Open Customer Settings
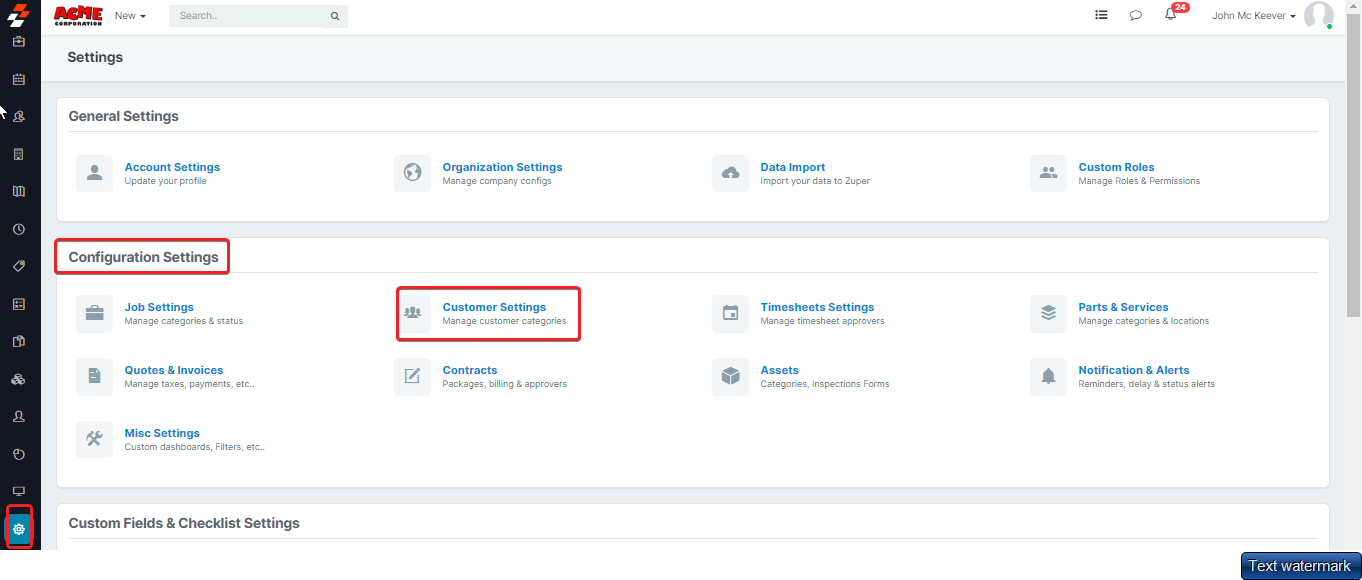The height and width of the screenshot is (580, 1362). pyautogui.click(x=494, y=307)
